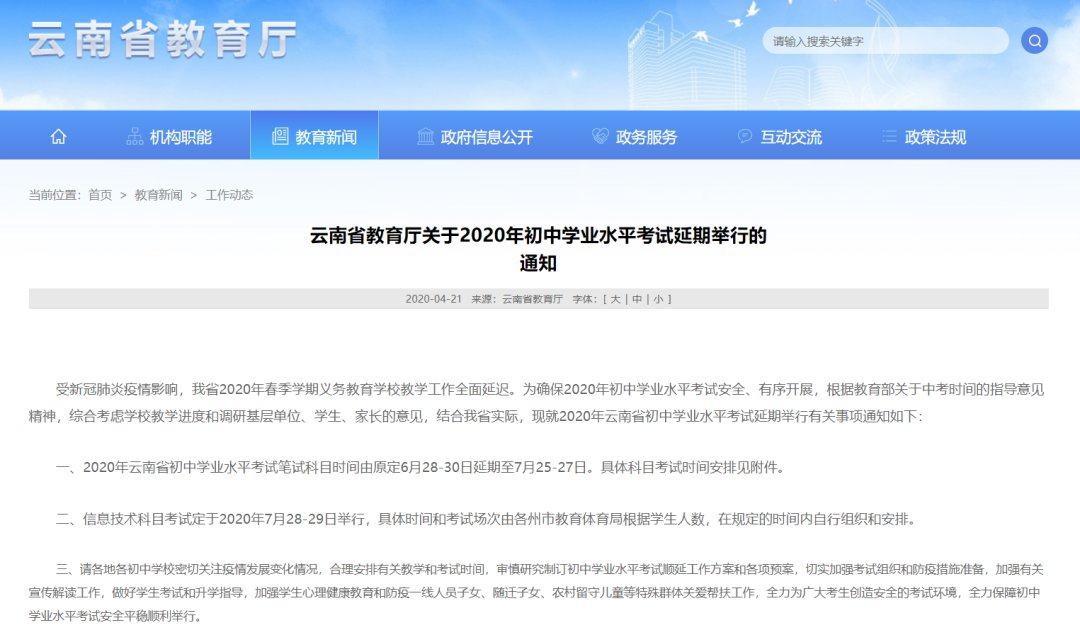
Task: Click the paragraph beginning 受新冠肺炎疫情影响
Action: [537, 403]
